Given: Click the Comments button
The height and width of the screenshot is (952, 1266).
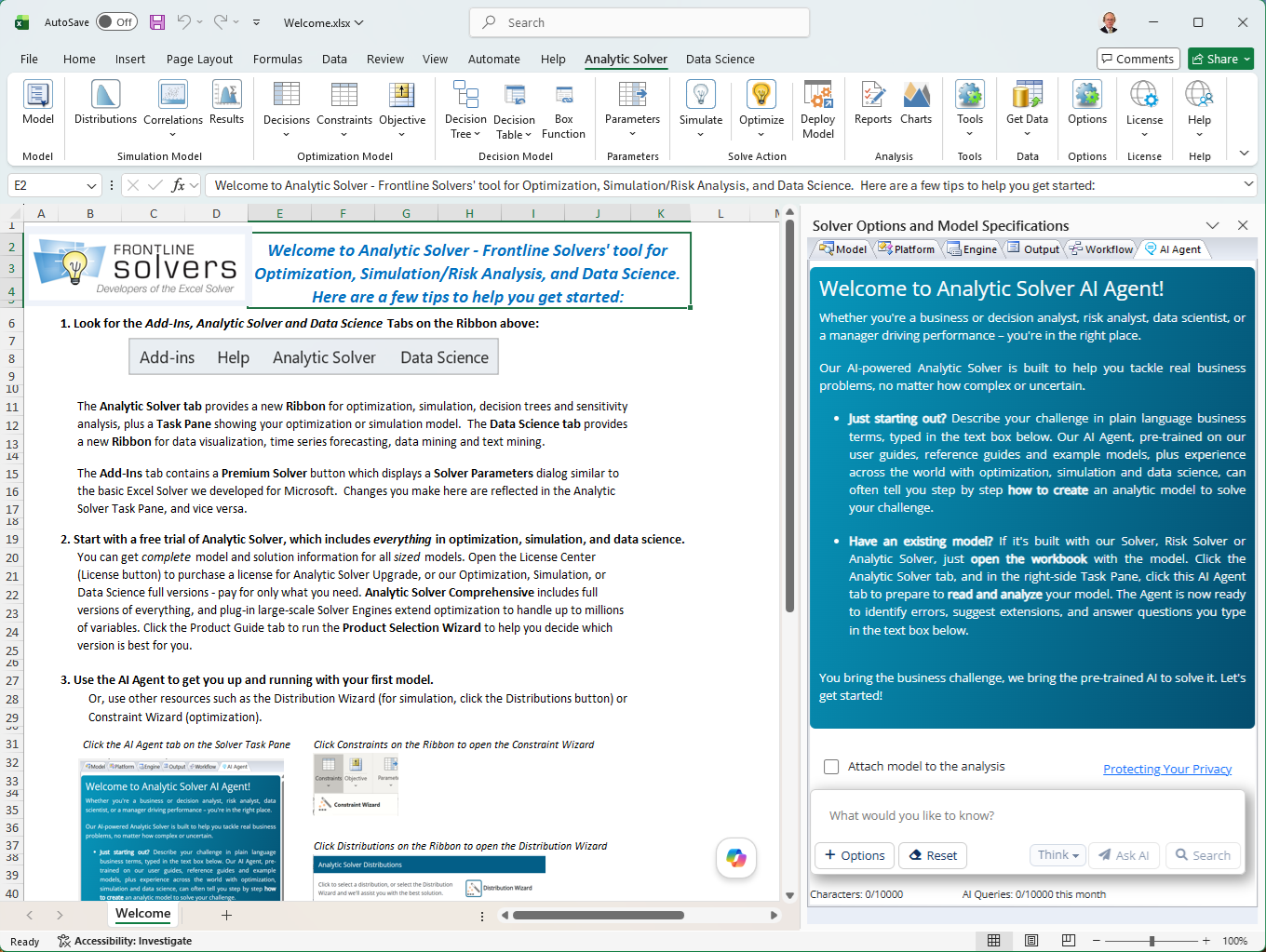Looking at the screenshot, I should point(1138,59).
